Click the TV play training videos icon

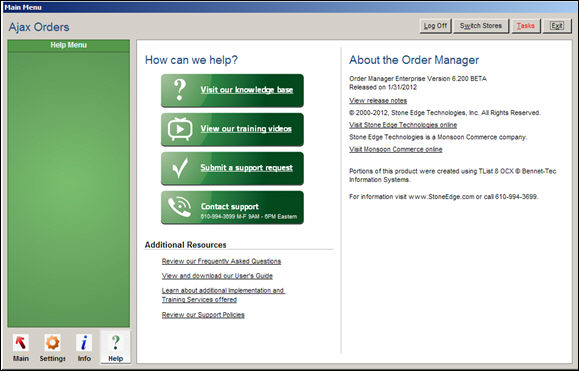click(x=180, y=129)
